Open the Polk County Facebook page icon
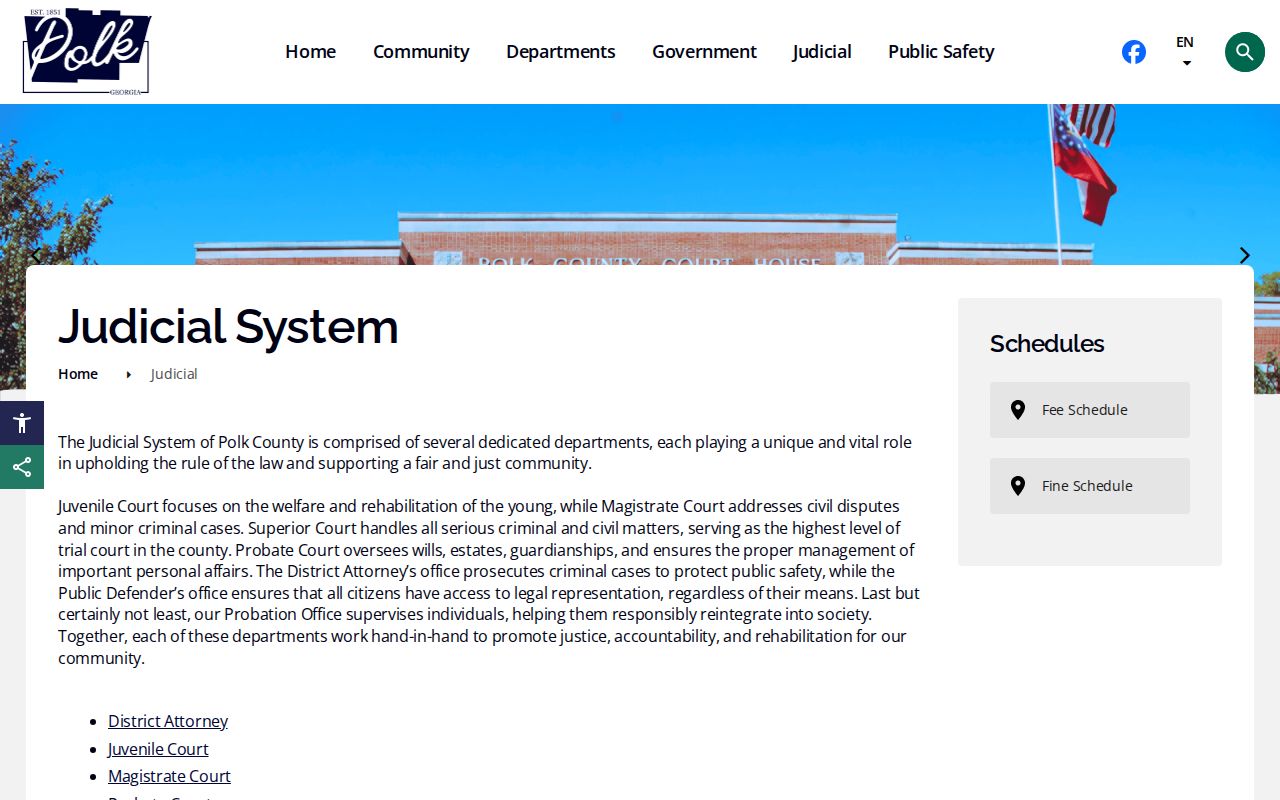The width and height of the screenshot is (1280, 800). pyautogui.click(x=1134, y=52)
